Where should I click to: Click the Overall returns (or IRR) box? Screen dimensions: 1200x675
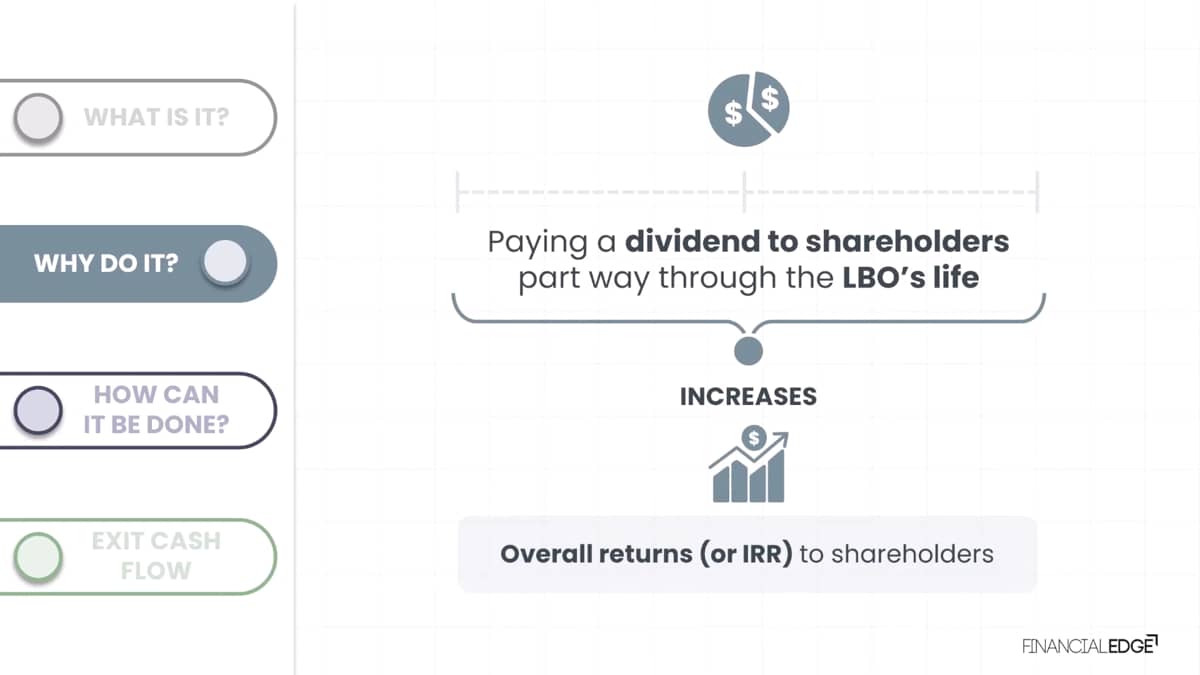747,553
